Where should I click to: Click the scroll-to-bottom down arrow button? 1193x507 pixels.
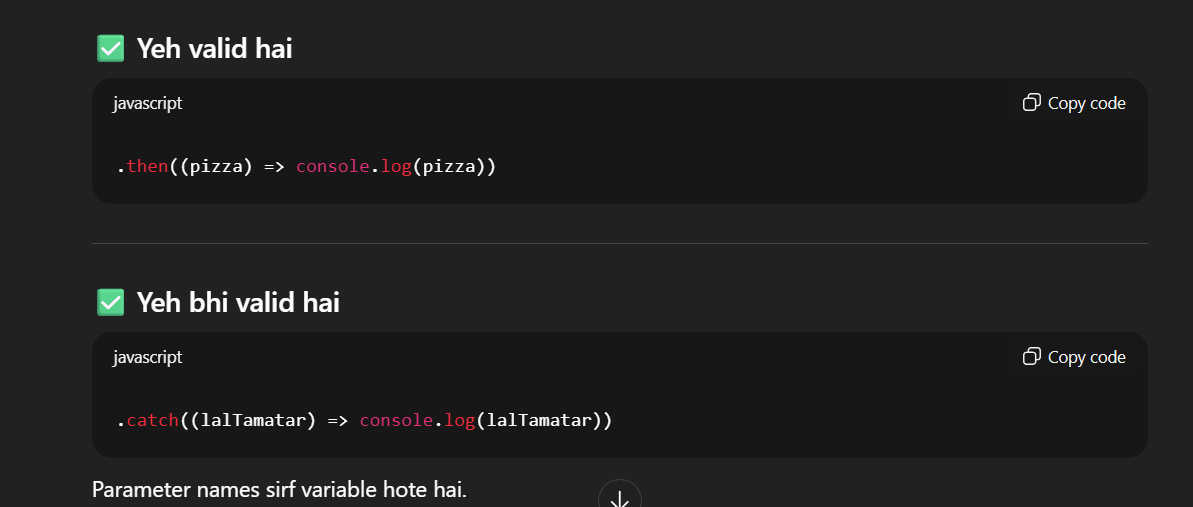coord(619,497)
